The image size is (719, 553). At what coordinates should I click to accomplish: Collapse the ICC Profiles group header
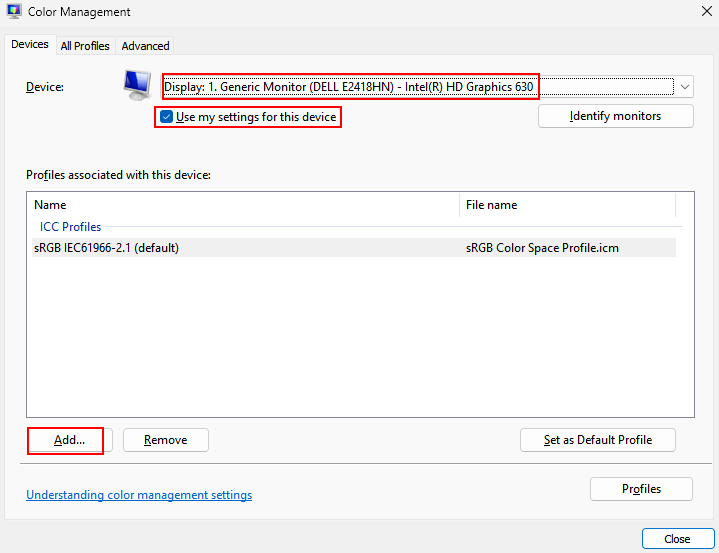(x=70, y=227)
